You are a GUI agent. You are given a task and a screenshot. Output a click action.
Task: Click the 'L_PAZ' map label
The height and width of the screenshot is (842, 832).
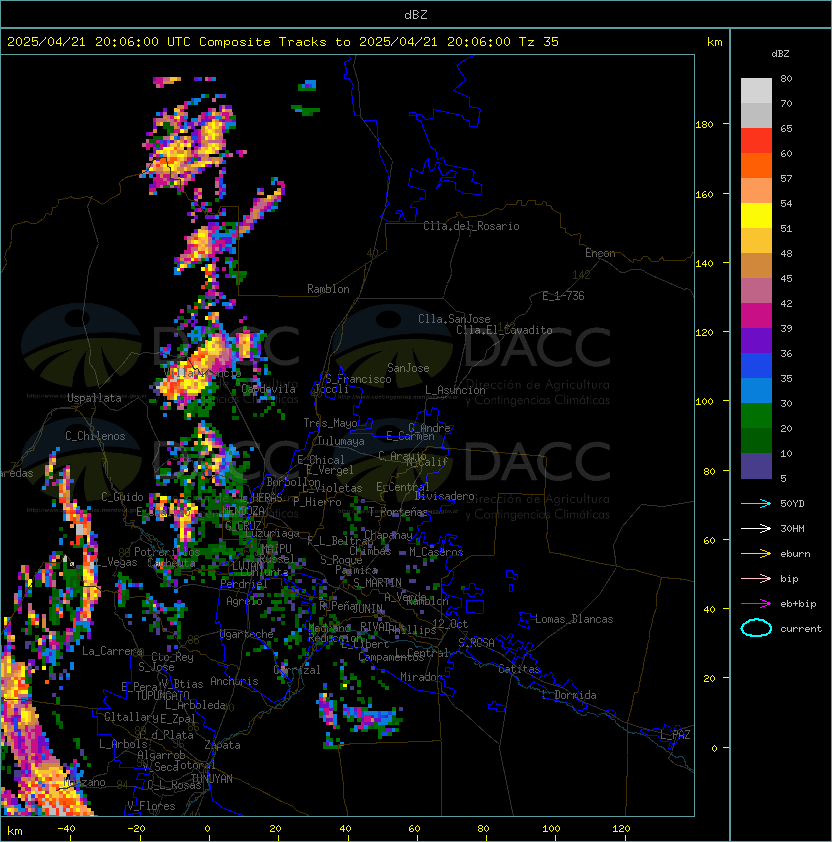[675, 735]
